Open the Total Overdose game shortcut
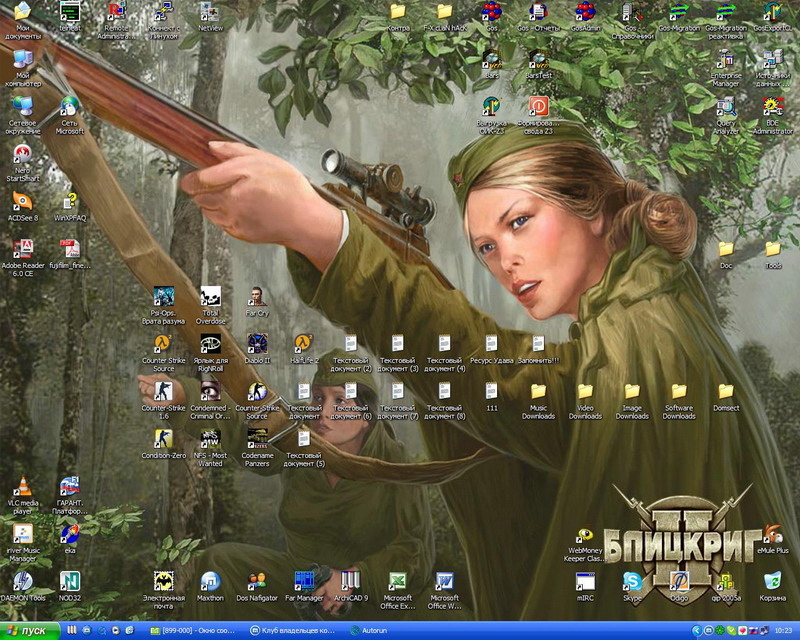Viewport: 800px width, 640px height. coord(210,297)
